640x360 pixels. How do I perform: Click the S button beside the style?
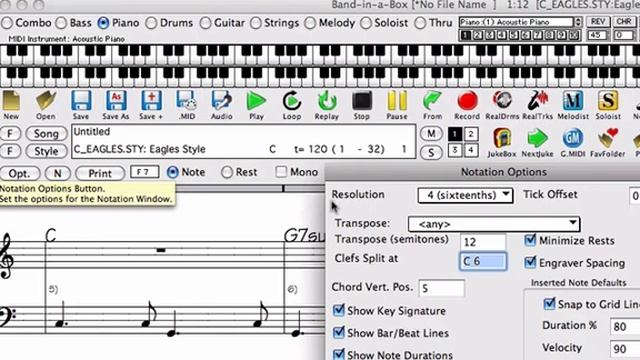[x=431, y=153]
